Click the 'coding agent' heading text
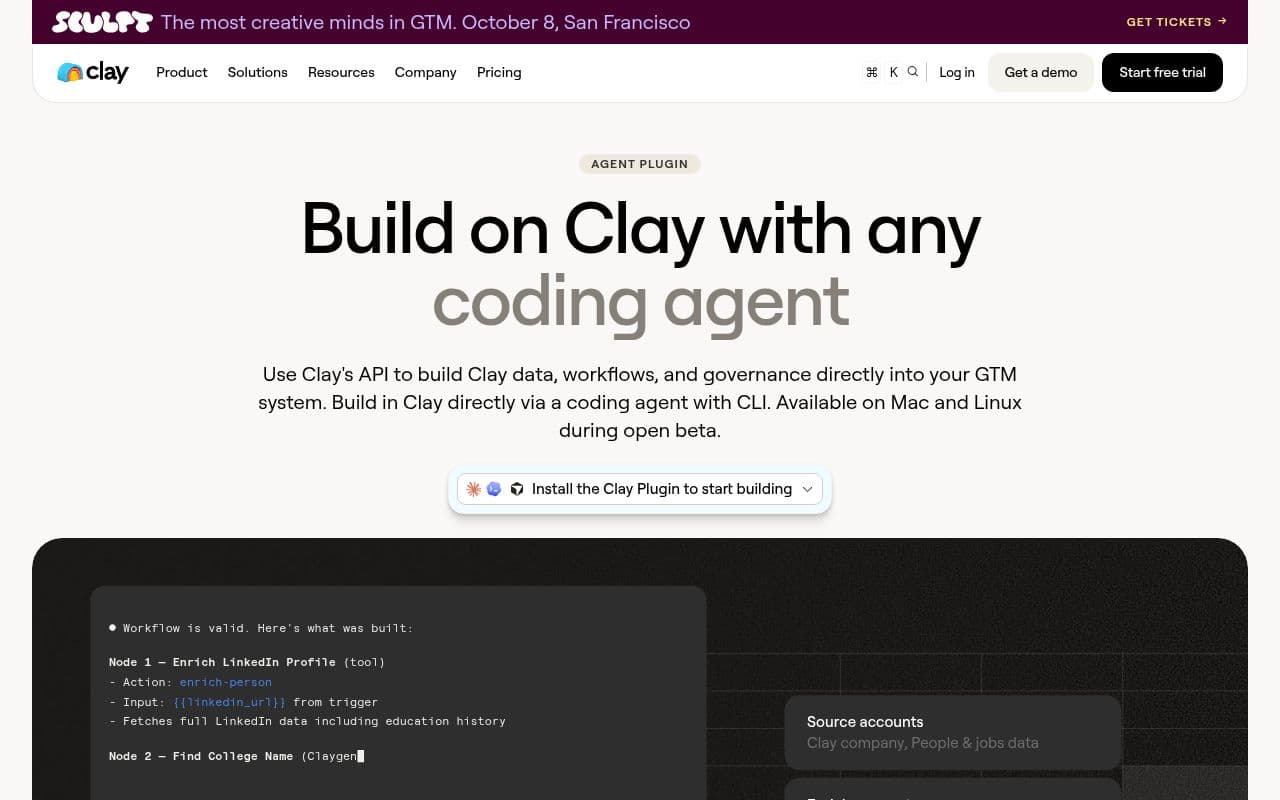 coord(640,301)
